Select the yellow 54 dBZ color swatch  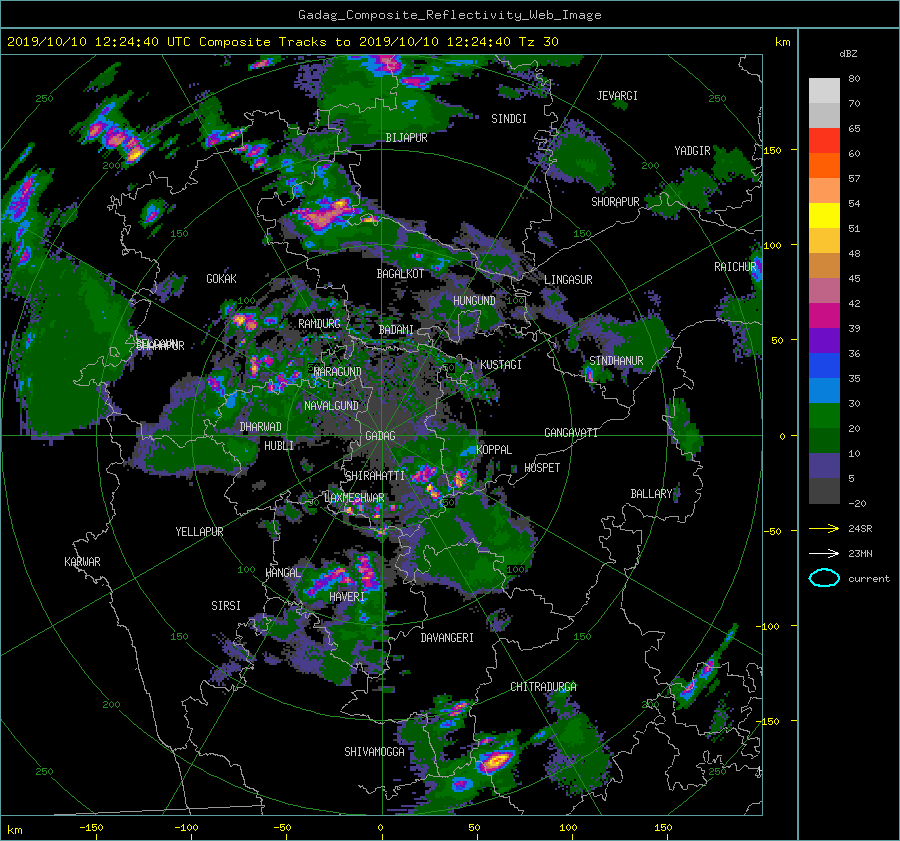click(824, 215)
